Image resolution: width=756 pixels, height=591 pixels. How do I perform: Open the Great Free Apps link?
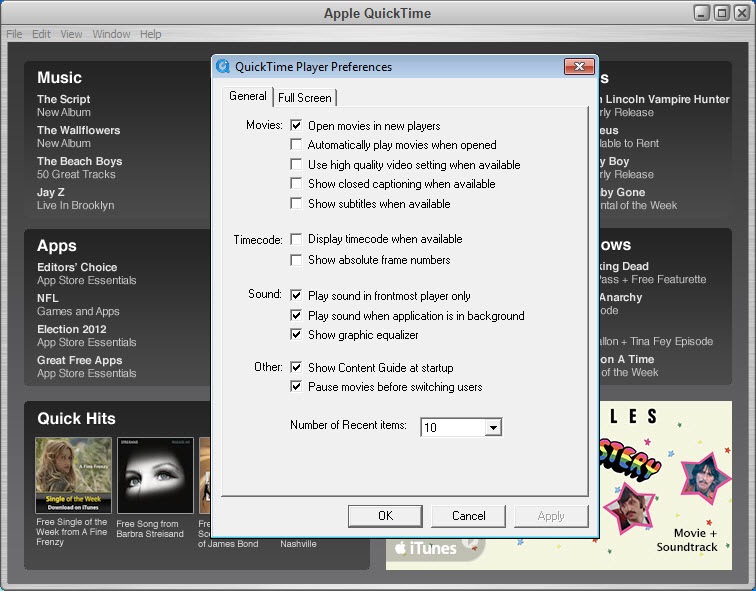pos(80,360)
